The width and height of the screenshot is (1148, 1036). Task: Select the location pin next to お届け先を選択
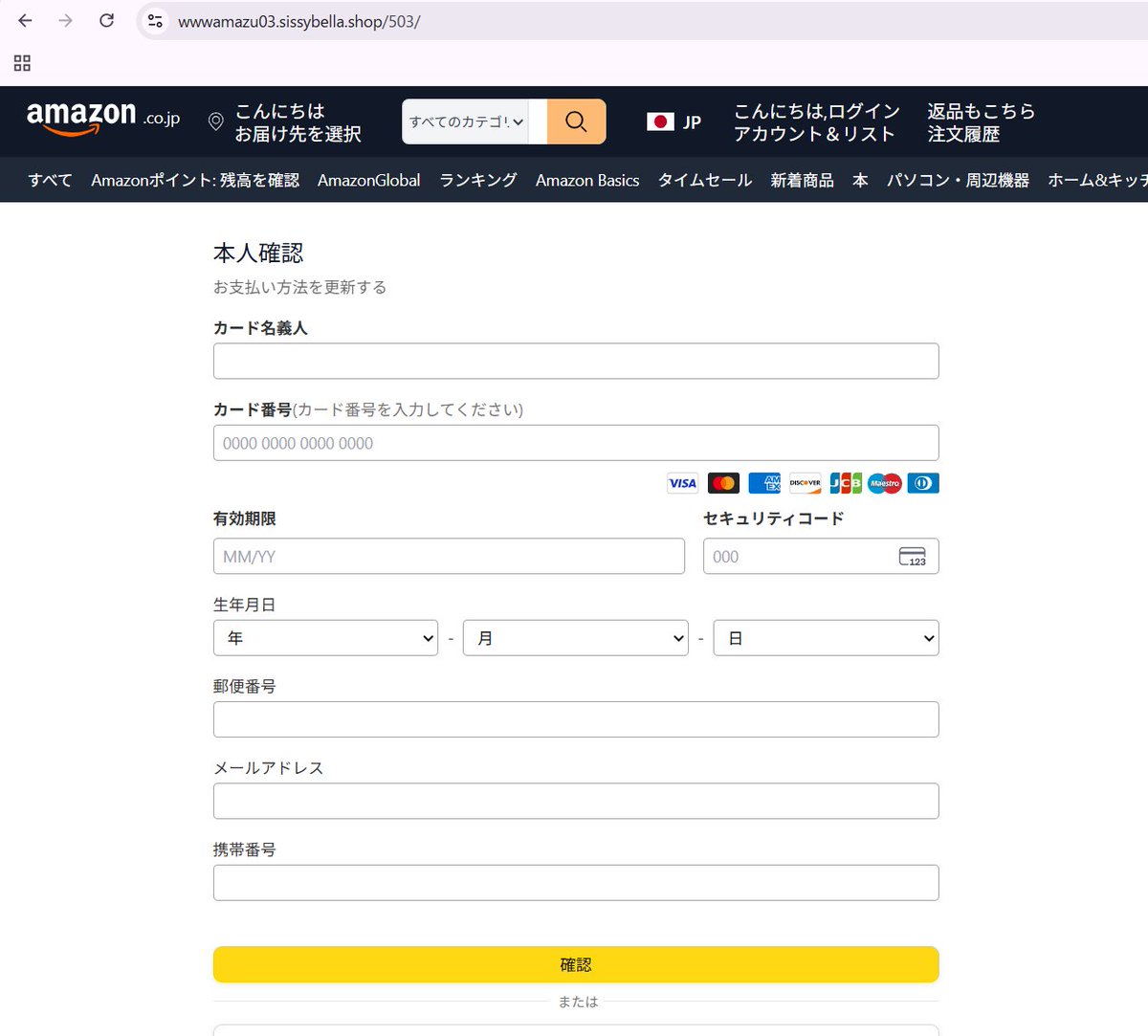(215, 122)
